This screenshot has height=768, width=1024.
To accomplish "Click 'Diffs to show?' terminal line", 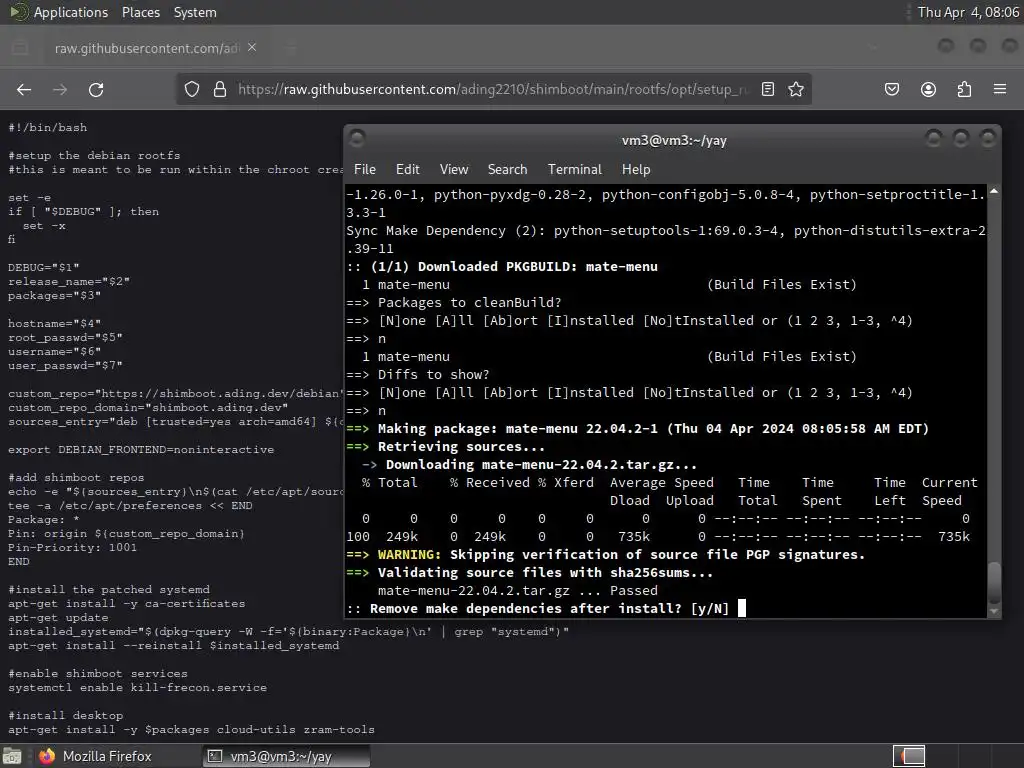I will point(418,374).
